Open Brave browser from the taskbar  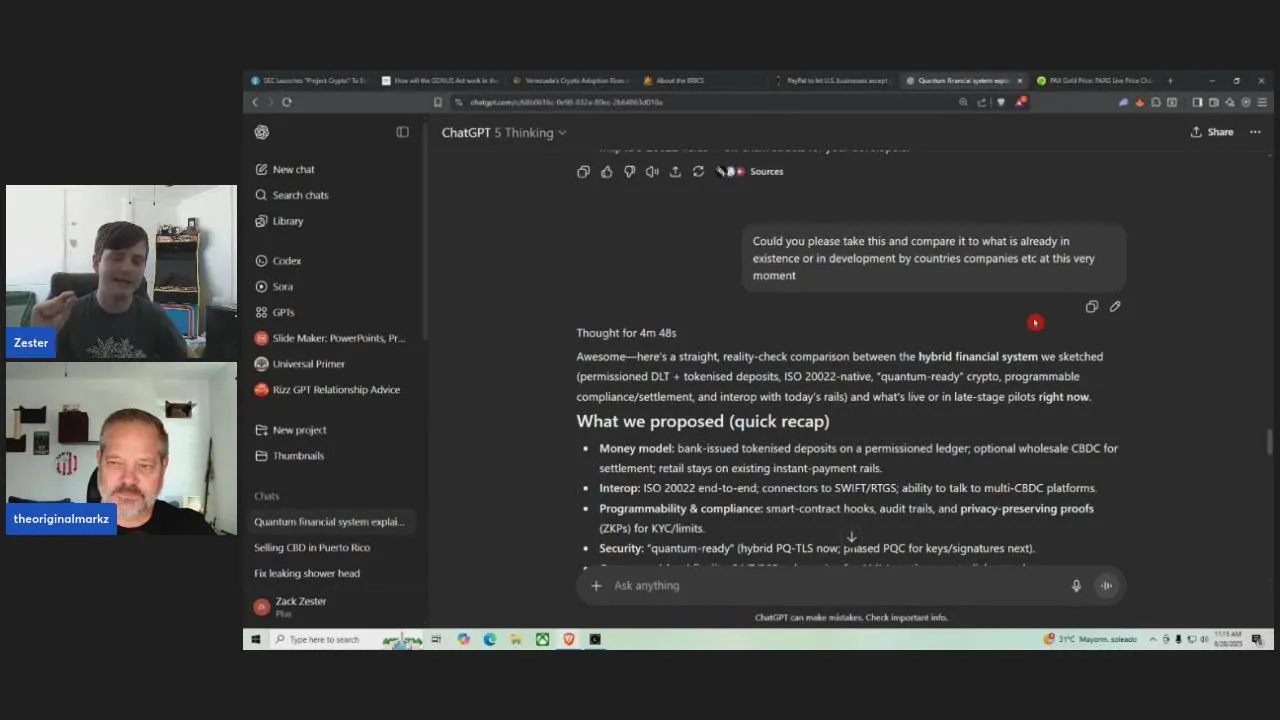[x=568, y=639]
